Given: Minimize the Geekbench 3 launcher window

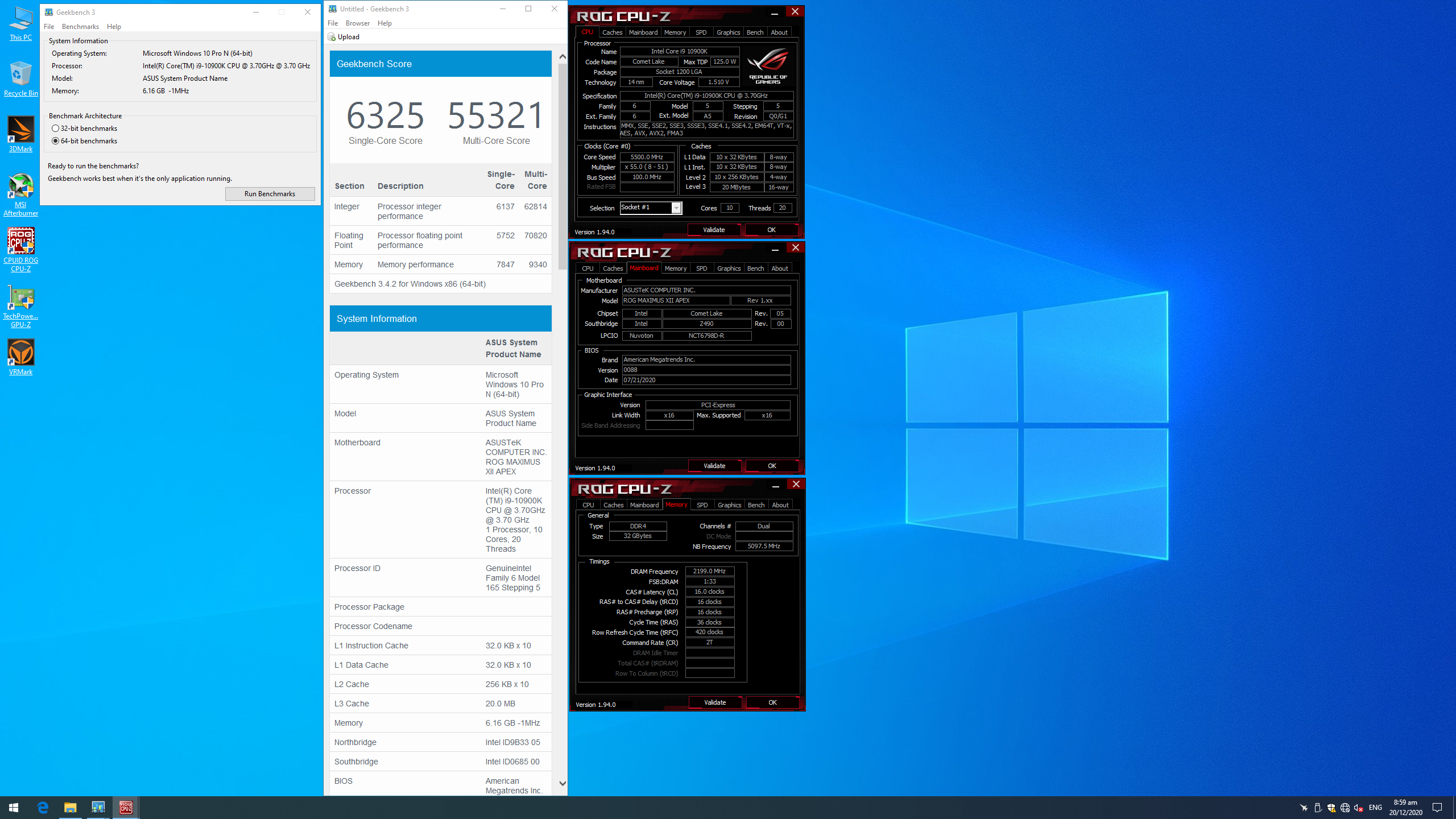Looking at the screenshot, I should [256, 12].
